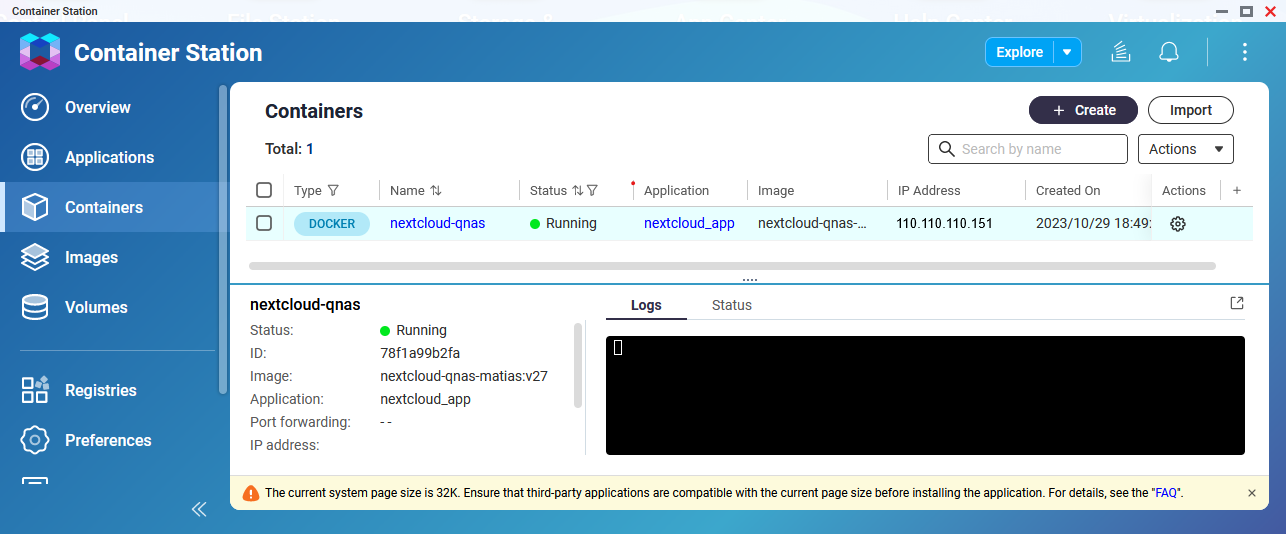Switch to the Logs tab

tap(646, 305)
